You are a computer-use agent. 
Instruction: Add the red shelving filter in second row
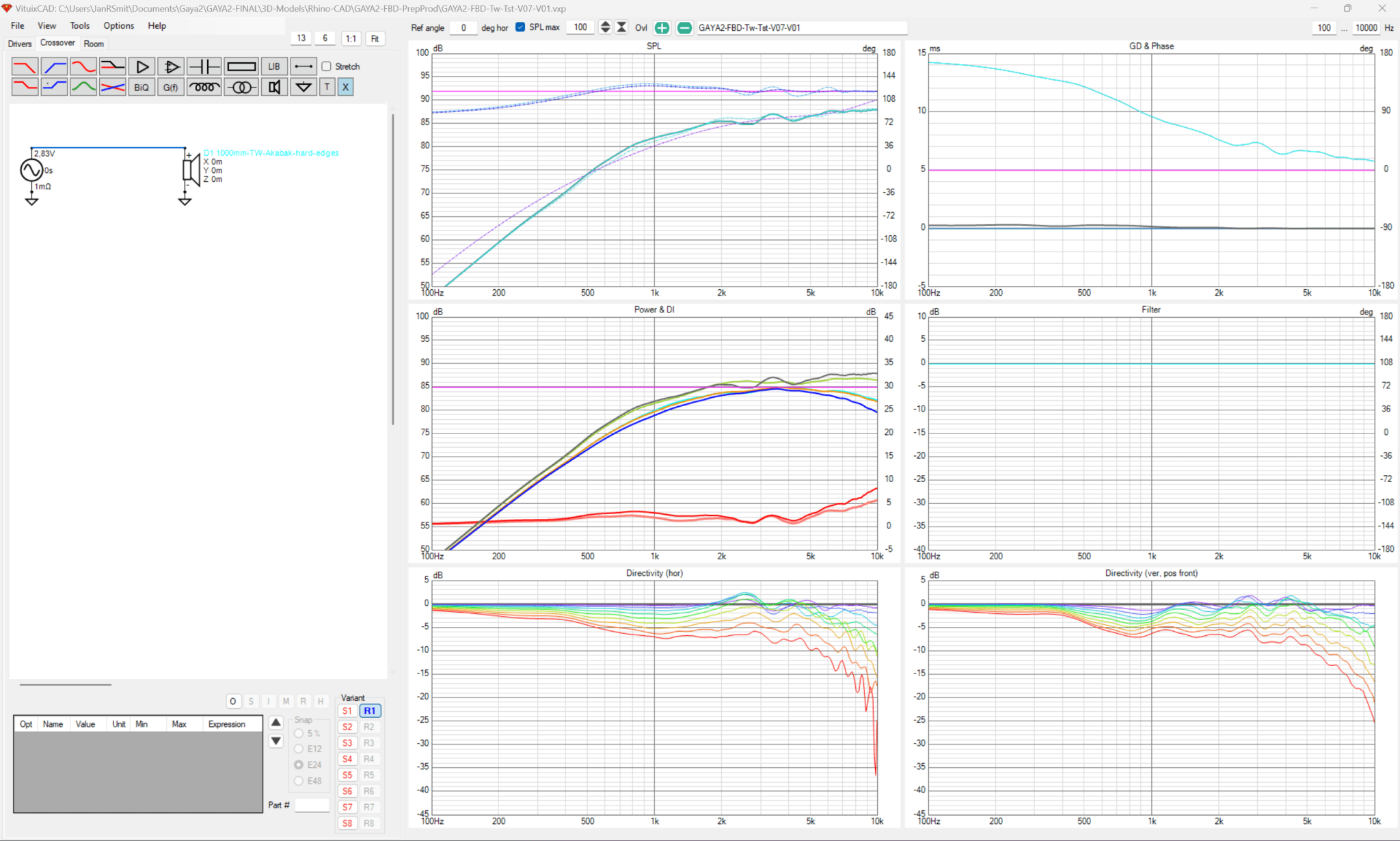point(25,87)
